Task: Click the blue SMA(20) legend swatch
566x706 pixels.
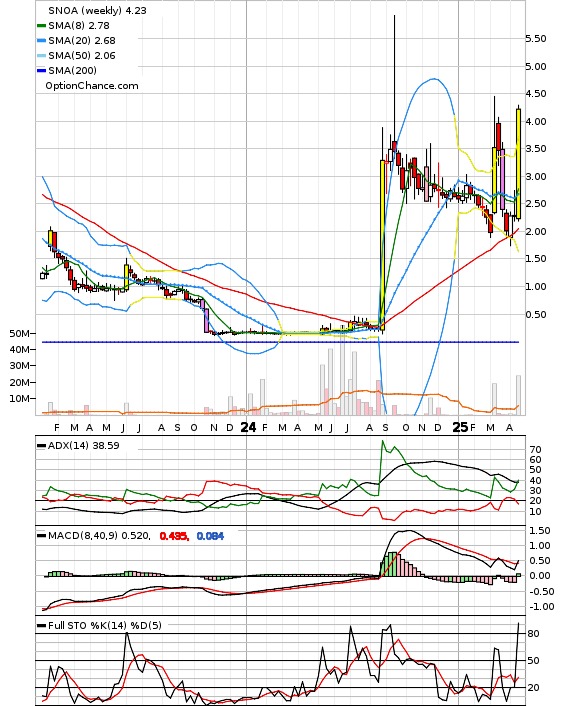Action: 41,41
